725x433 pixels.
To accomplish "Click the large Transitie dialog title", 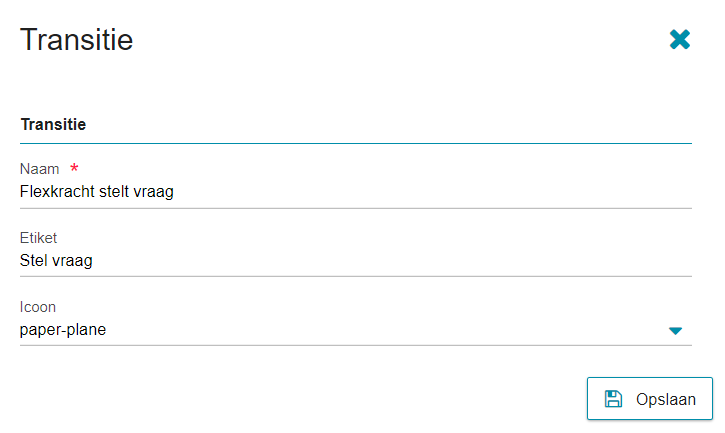I will click(77, 40).
